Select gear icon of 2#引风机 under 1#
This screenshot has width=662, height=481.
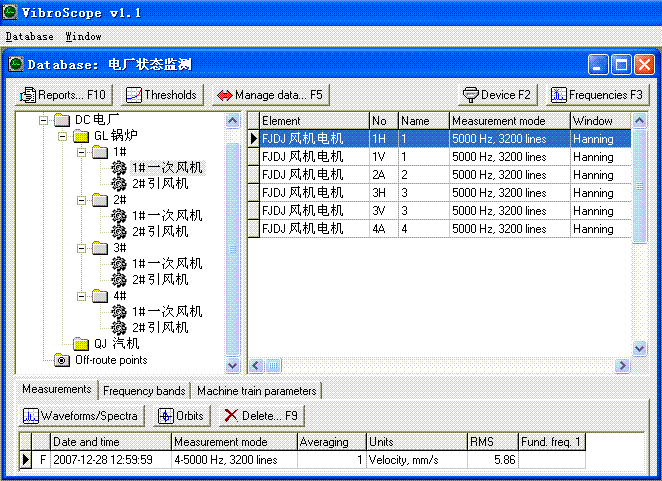[x=119, y=184]
